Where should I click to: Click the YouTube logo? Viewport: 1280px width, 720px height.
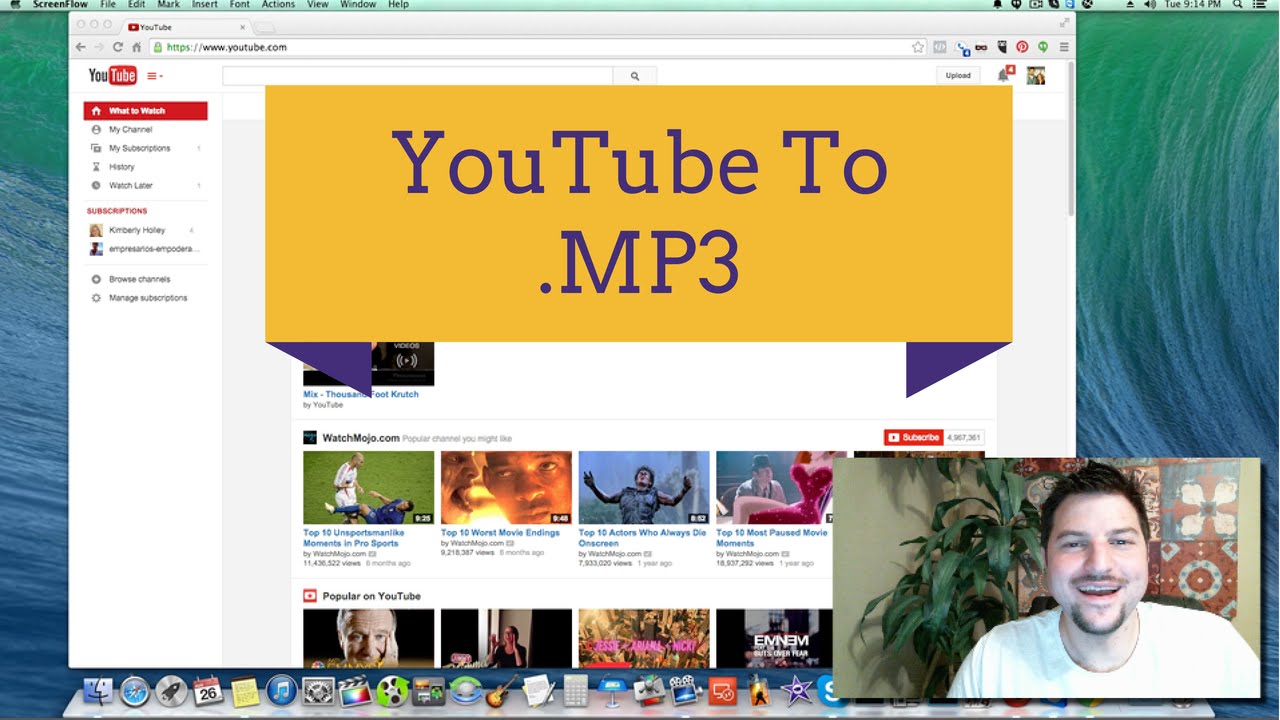click(x=112, y=76)
